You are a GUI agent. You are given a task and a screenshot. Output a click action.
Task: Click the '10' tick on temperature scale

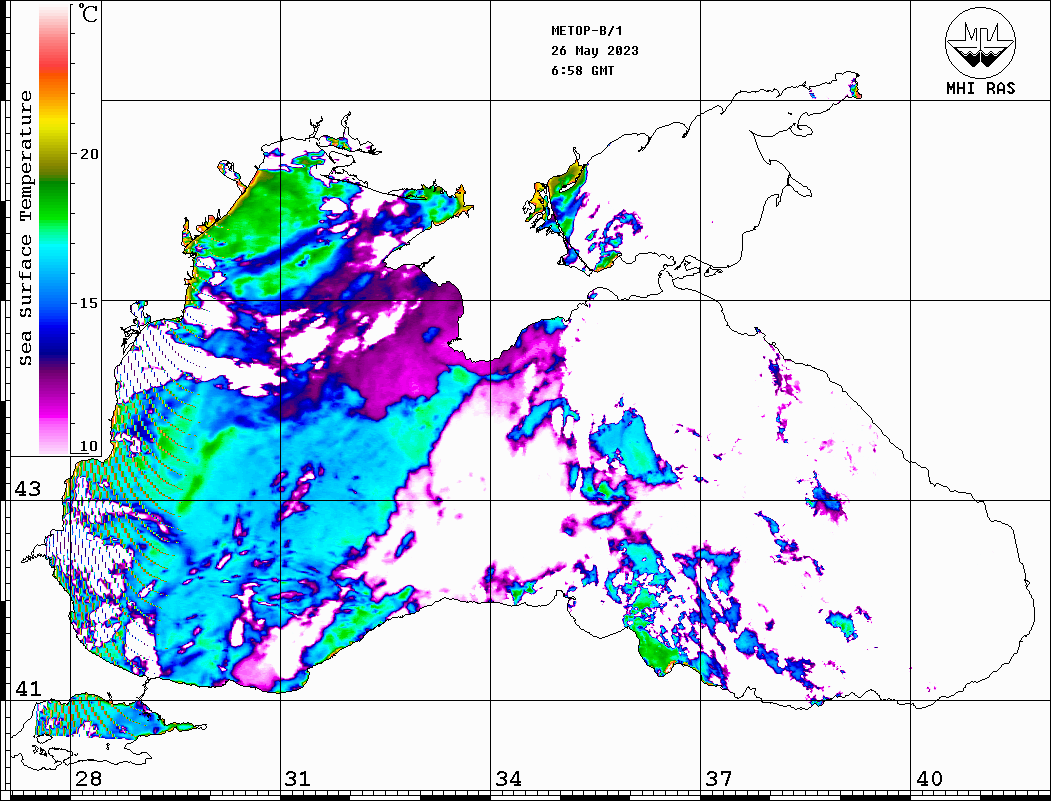pyautogui.click(x=88, y=446)
